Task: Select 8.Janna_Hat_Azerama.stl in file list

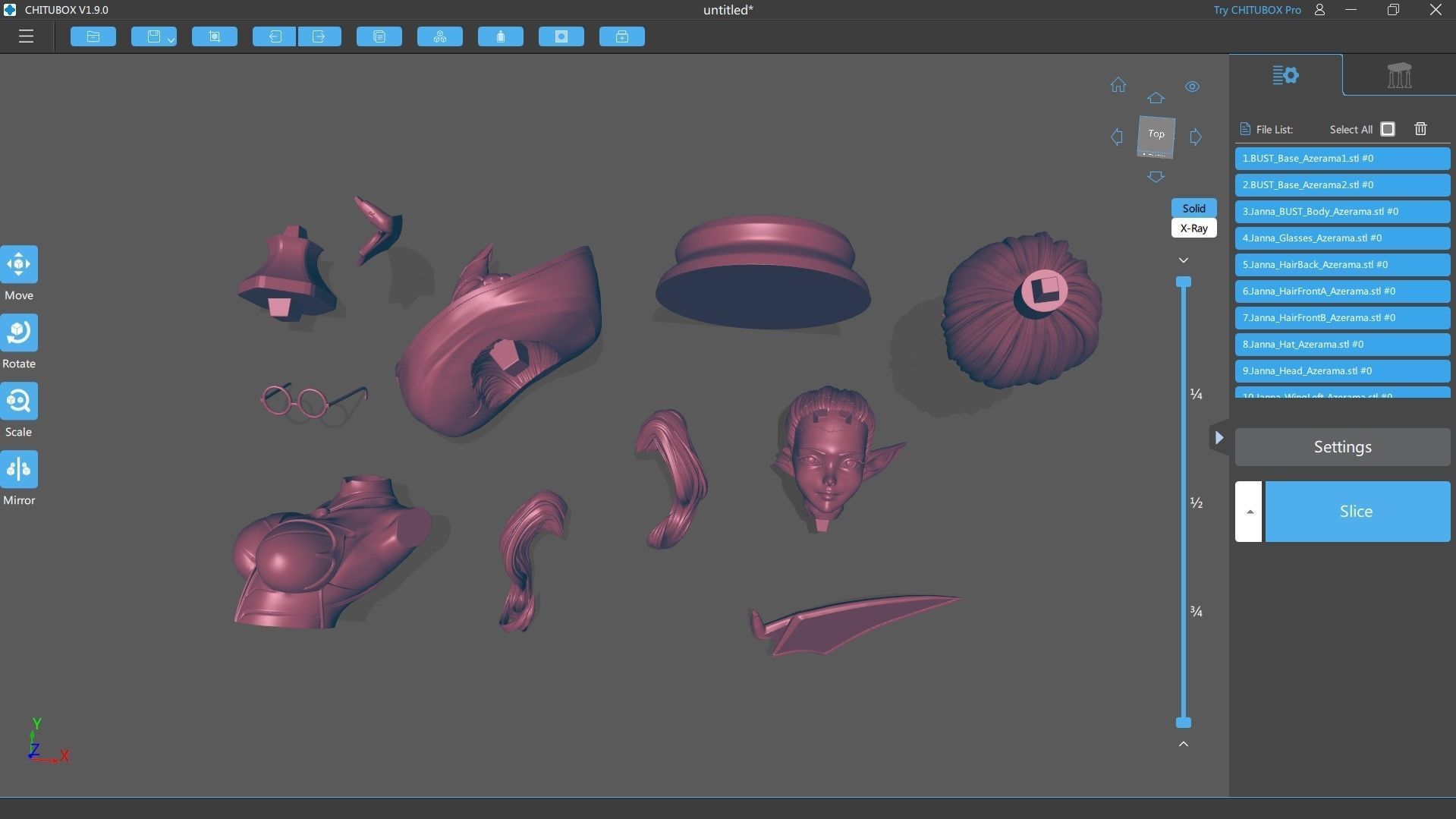Action: pos(1342,345)
